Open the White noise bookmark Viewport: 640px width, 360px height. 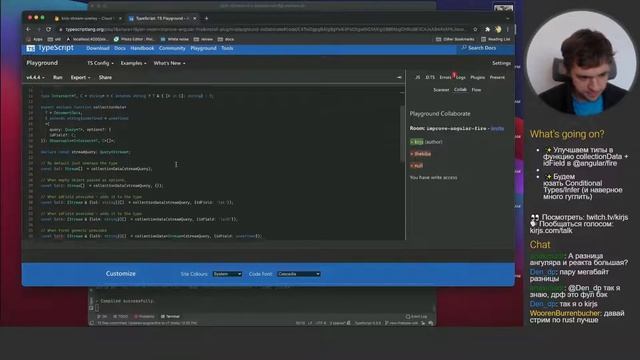(x=175, y=39)
